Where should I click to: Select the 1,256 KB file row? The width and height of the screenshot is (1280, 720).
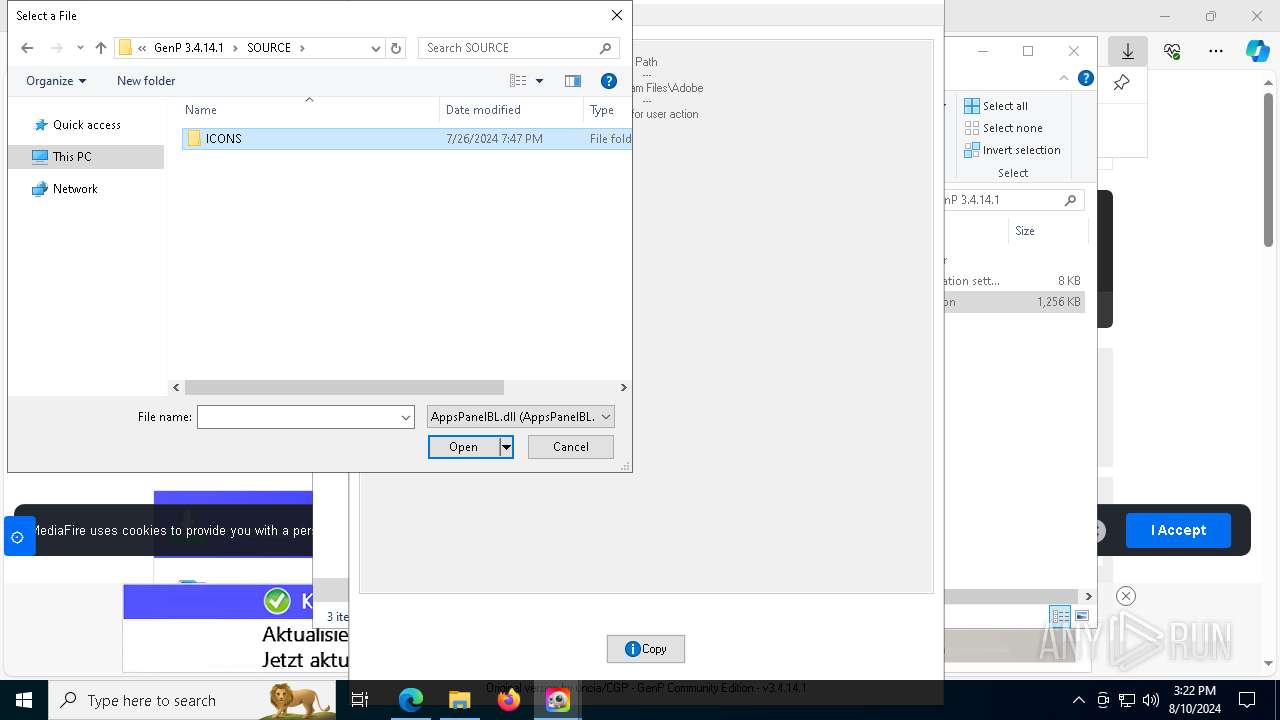(x=1014, y=302)
